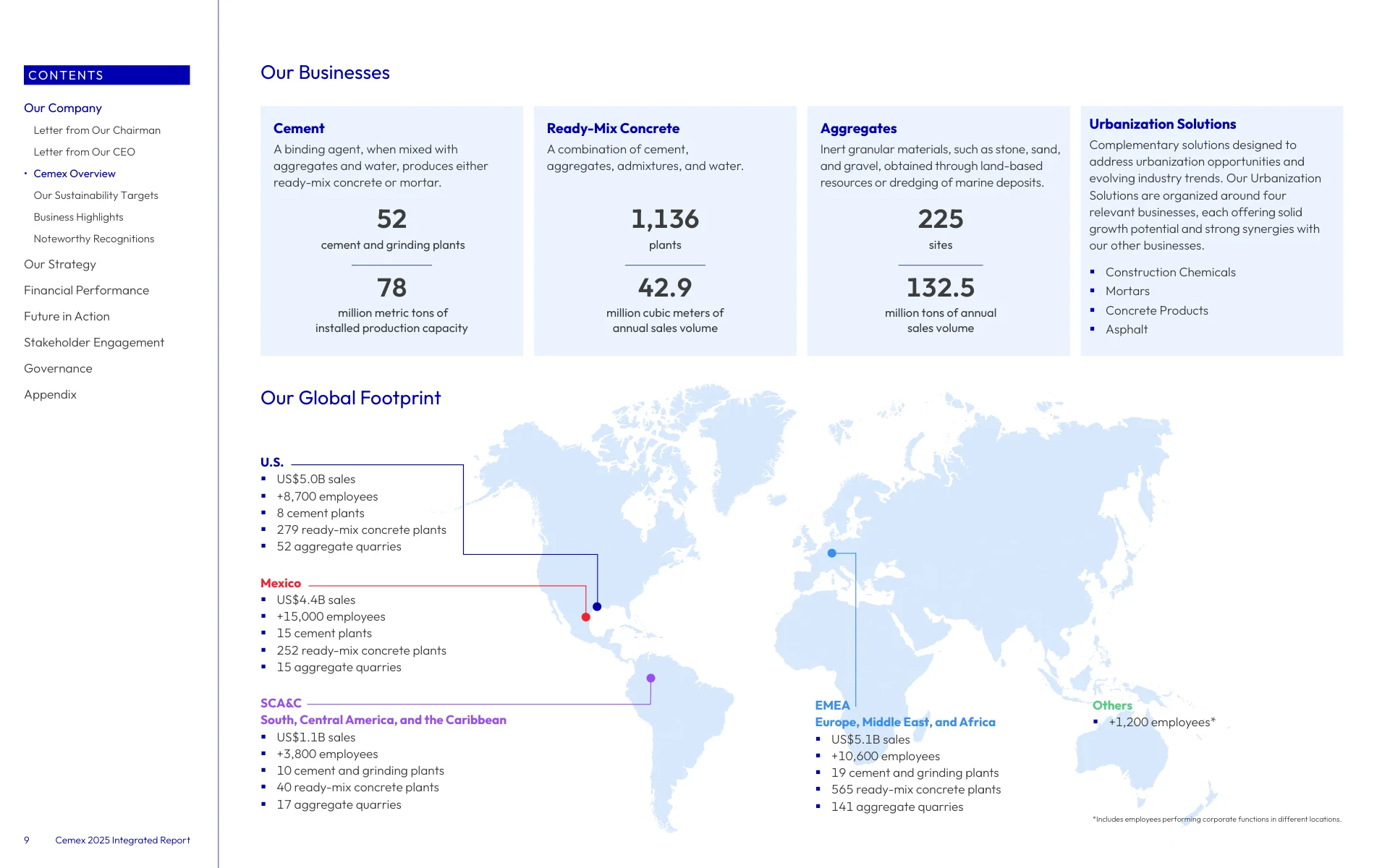Click the light blue EMEA map marker

832,553
